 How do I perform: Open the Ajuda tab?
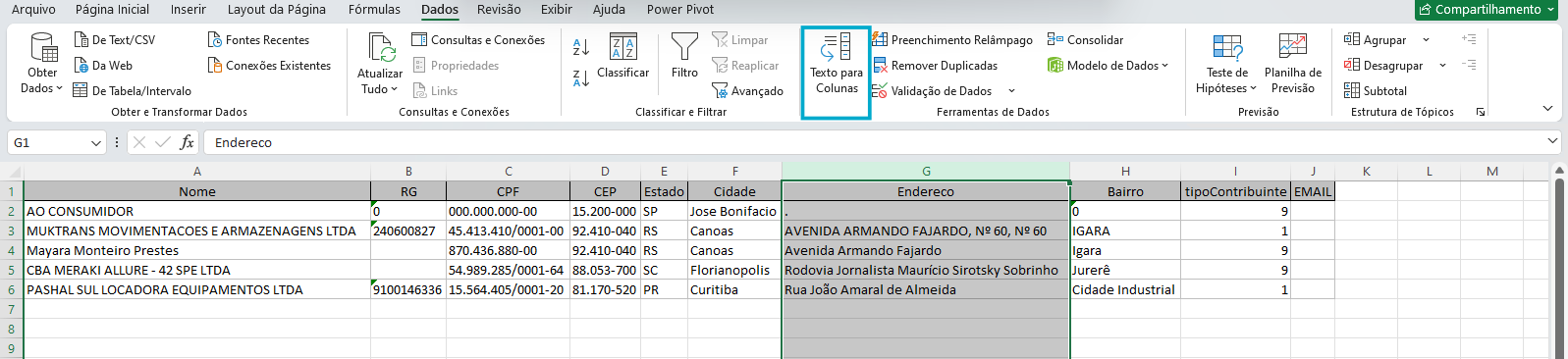[609, 9]
